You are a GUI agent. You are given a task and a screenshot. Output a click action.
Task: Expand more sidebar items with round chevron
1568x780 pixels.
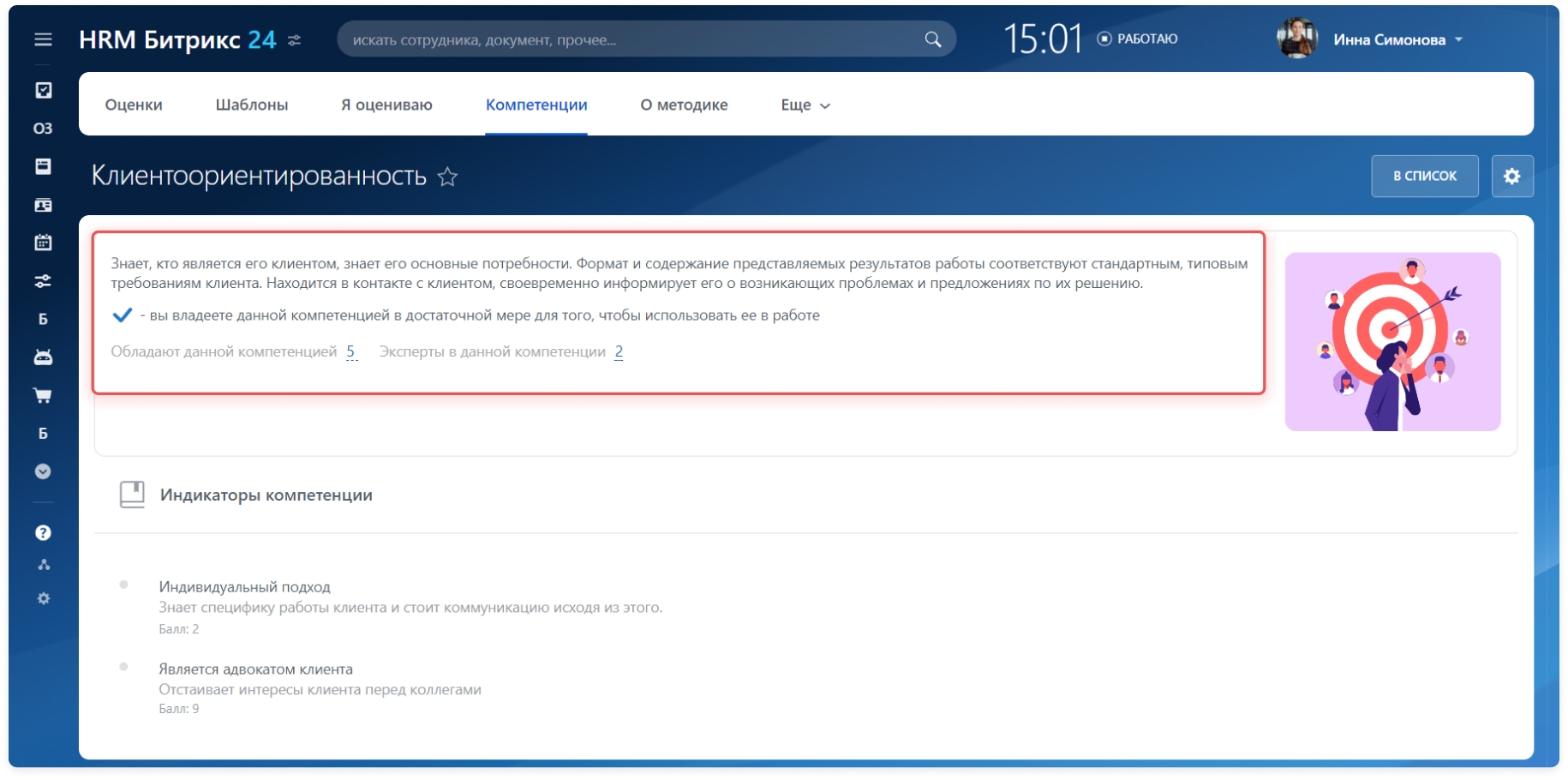pos(43,471)
